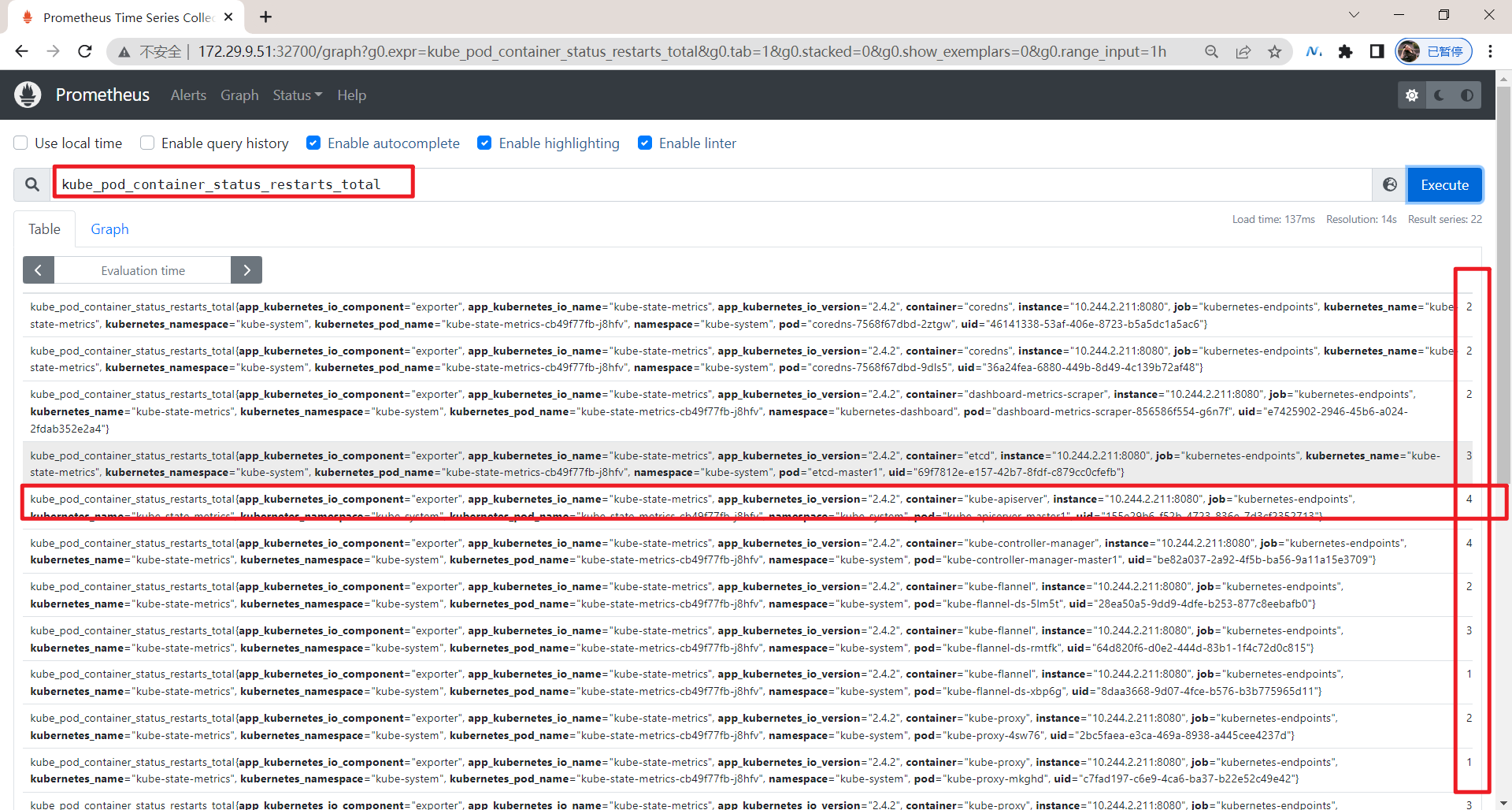The height and width of the screenshot is (810, 1512).
Task: Execute the query
Action: pyautogui.click(x=1445, y=184)
